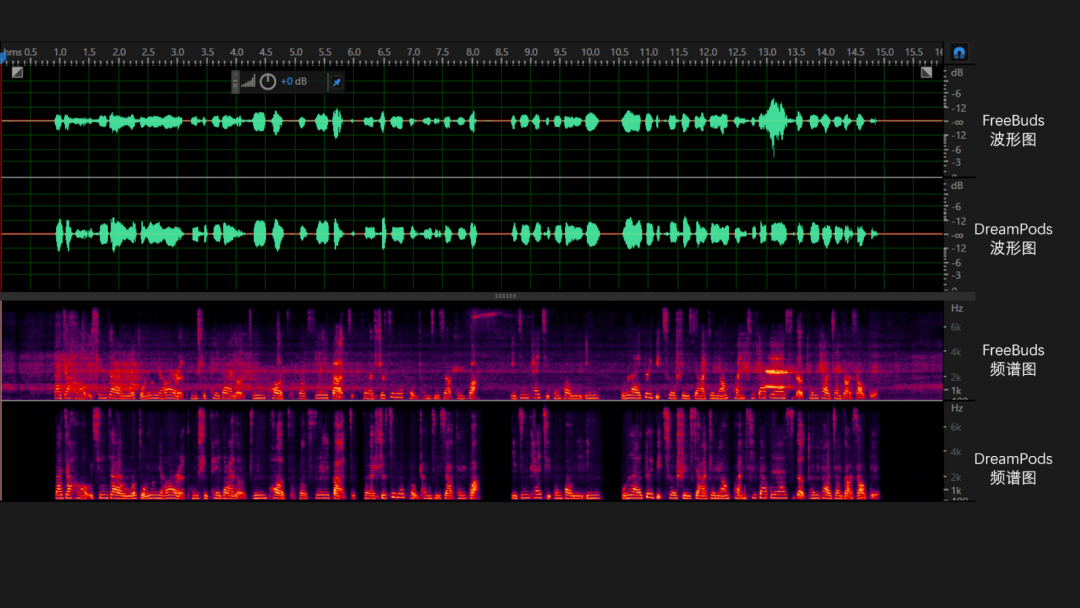Click the fade-in handle at waveform top-left

(x=17, y=72)
